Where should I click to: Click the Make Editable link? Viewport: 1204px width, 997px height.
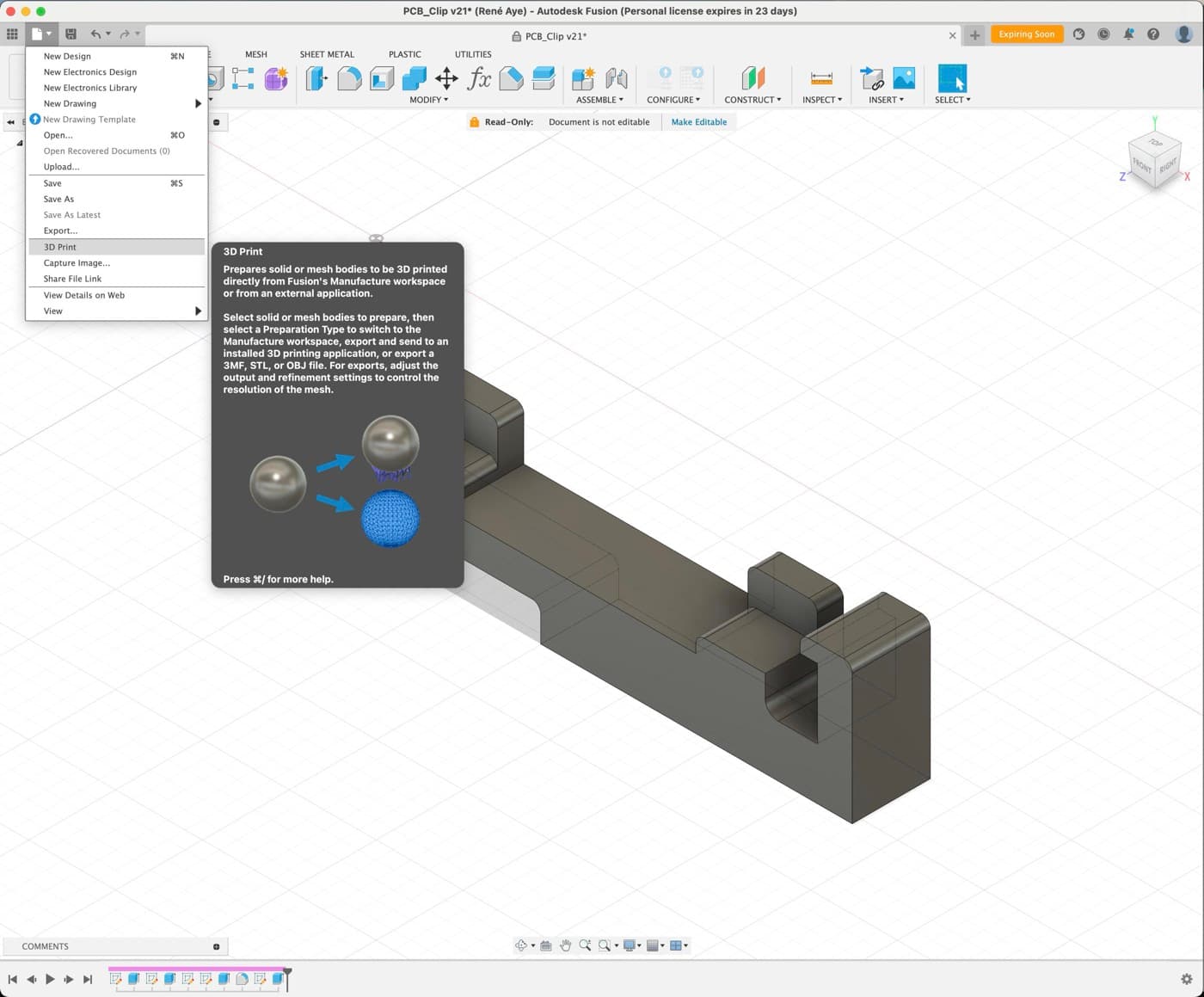point(698,122)
